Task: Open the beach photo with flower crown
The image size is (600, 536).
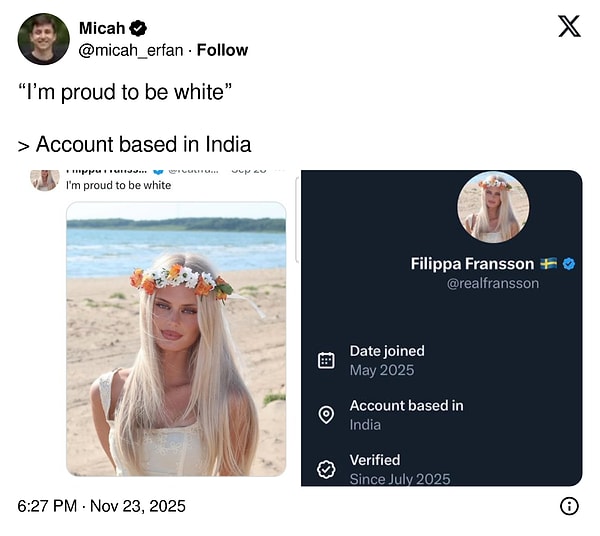Action: [176, 338]
